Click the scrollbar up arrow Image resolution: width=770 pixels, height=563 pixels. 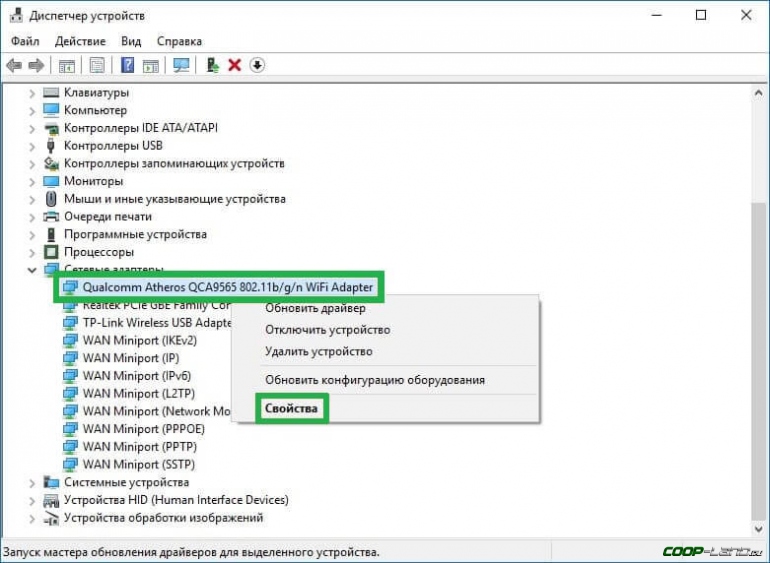click(758, 93)
